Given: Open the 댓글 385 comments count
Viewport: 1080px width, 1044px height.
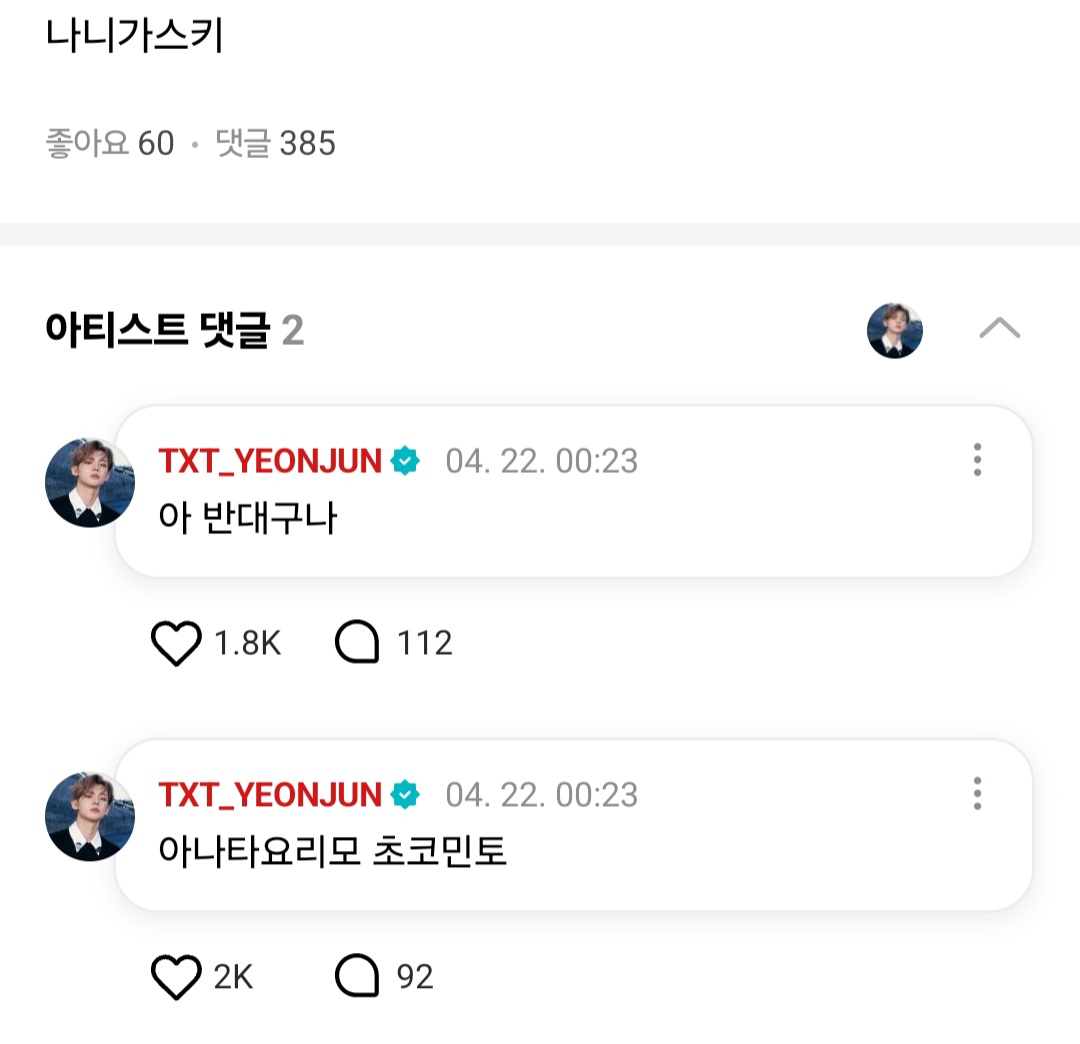Looking at the screenshot, I should point(276,143).
